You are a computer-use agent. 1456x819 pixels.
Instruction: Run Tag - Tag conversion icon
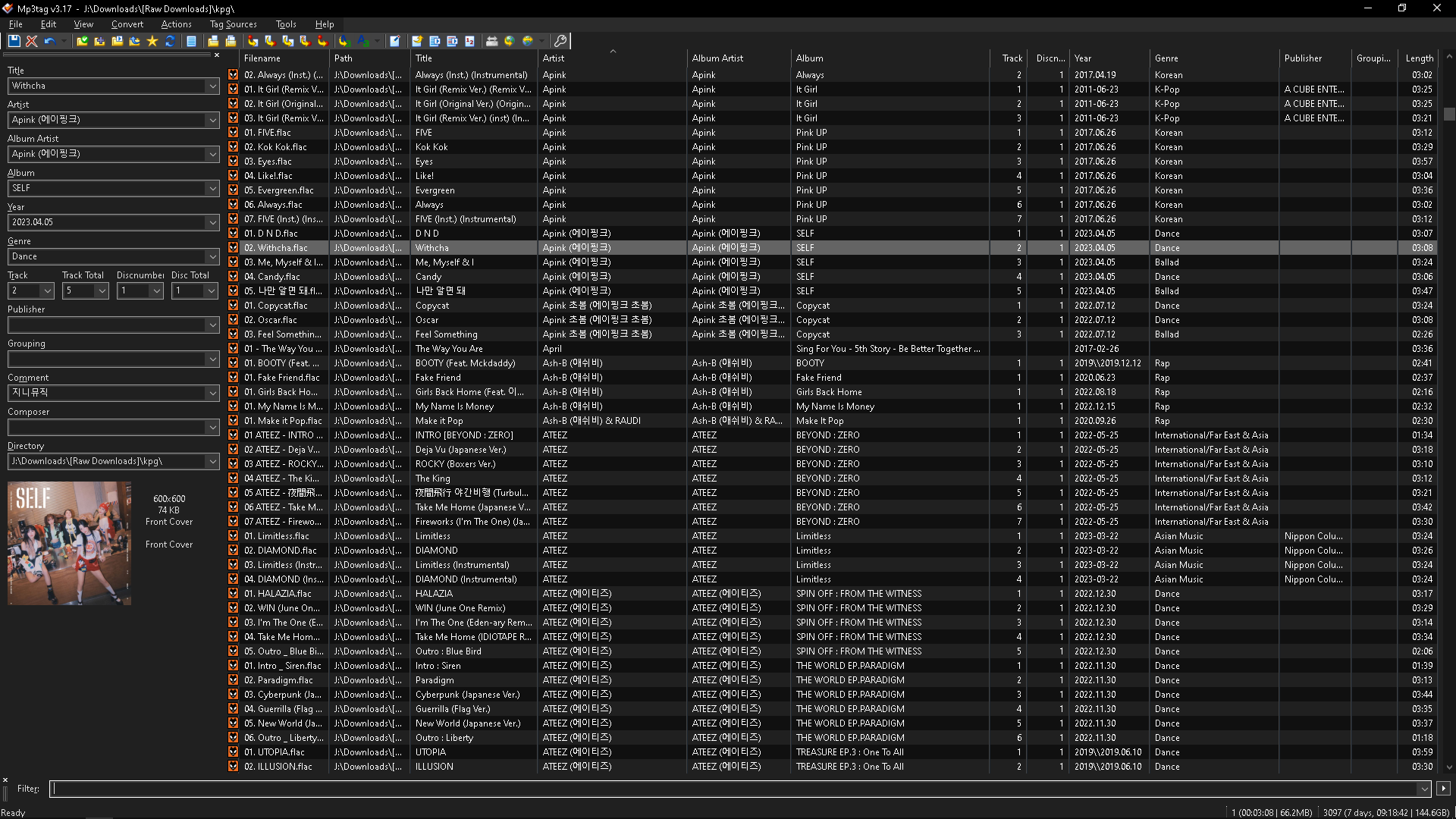click(x=322, y=41)
